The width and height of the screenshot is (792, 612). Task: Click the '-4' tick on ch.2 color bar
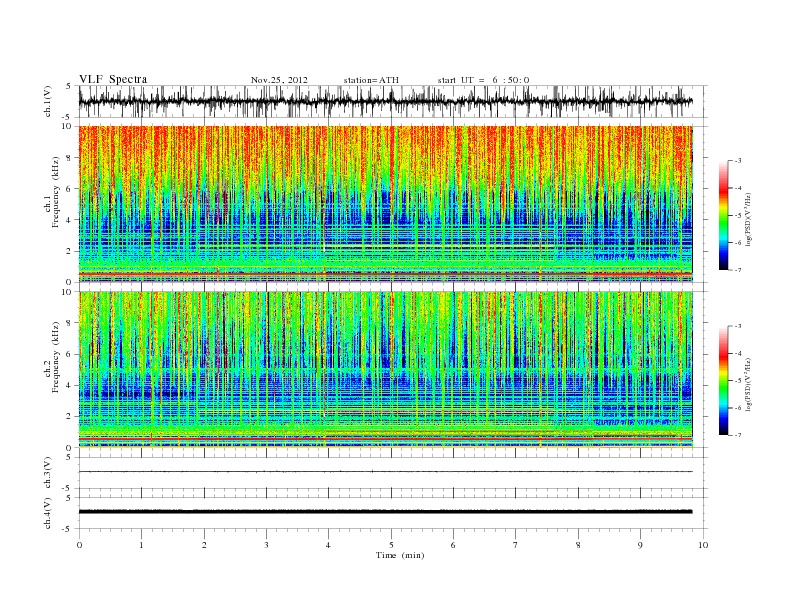tap(737, 353)
